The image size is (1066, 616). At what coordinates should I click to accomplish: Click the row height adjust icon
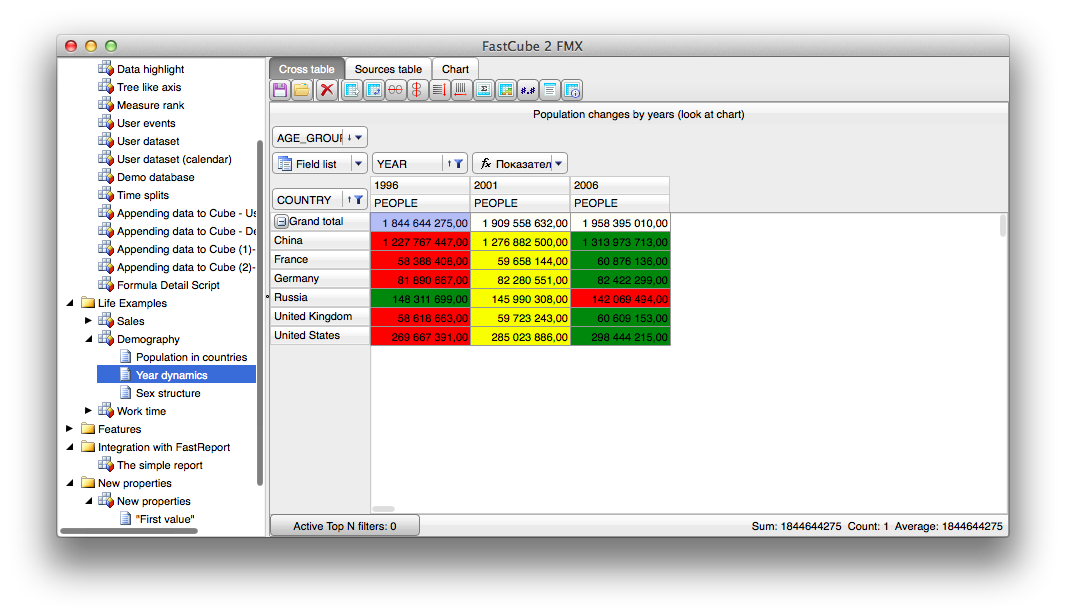pos(439,90)
